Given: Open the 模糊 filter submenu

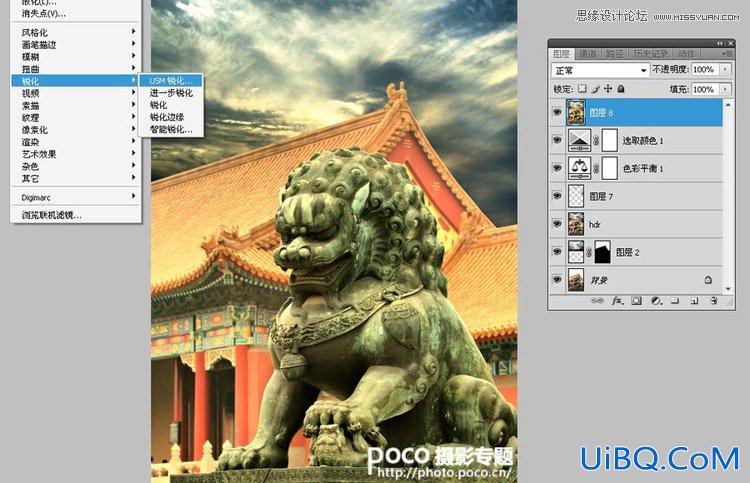Looking at the screenshot, I should click(x=76, y=56).
